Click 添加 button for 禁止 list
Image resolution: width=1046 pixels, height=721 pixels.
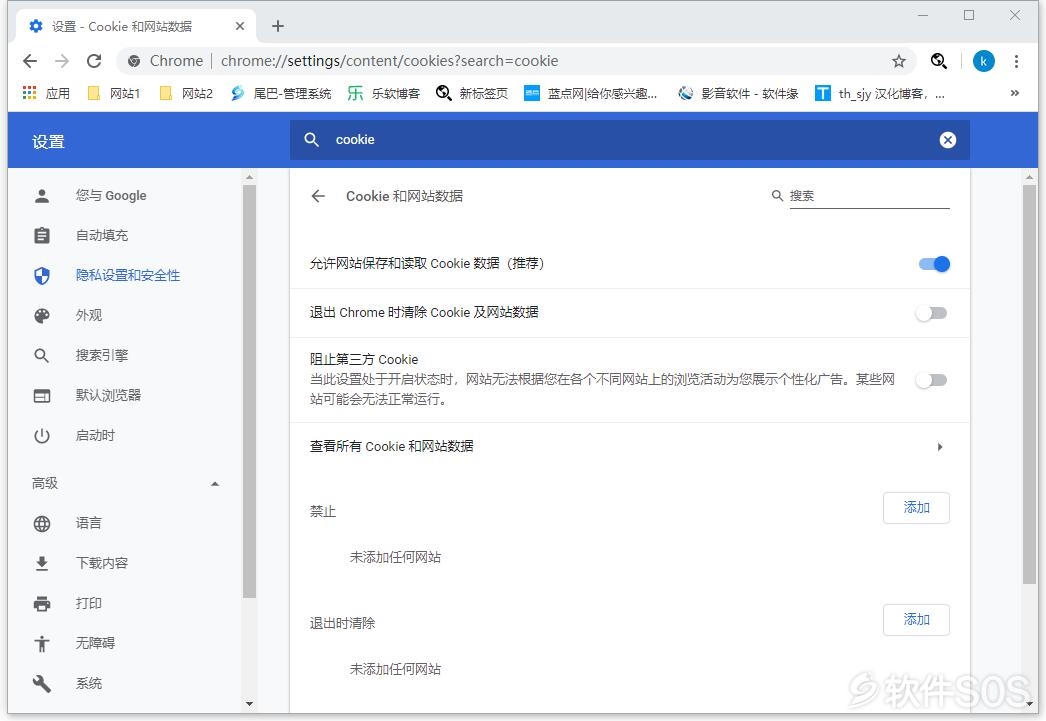pyautogui.click(x=916, y=508)
